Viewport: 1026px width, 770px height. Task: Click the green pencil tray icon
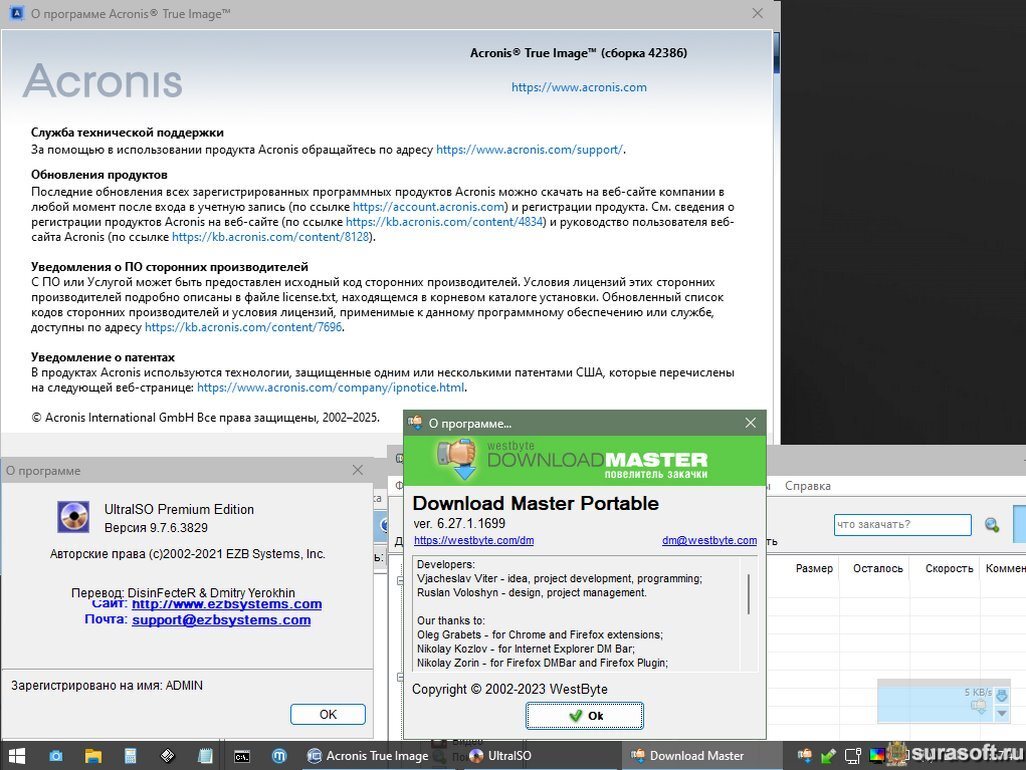(828, 756)
